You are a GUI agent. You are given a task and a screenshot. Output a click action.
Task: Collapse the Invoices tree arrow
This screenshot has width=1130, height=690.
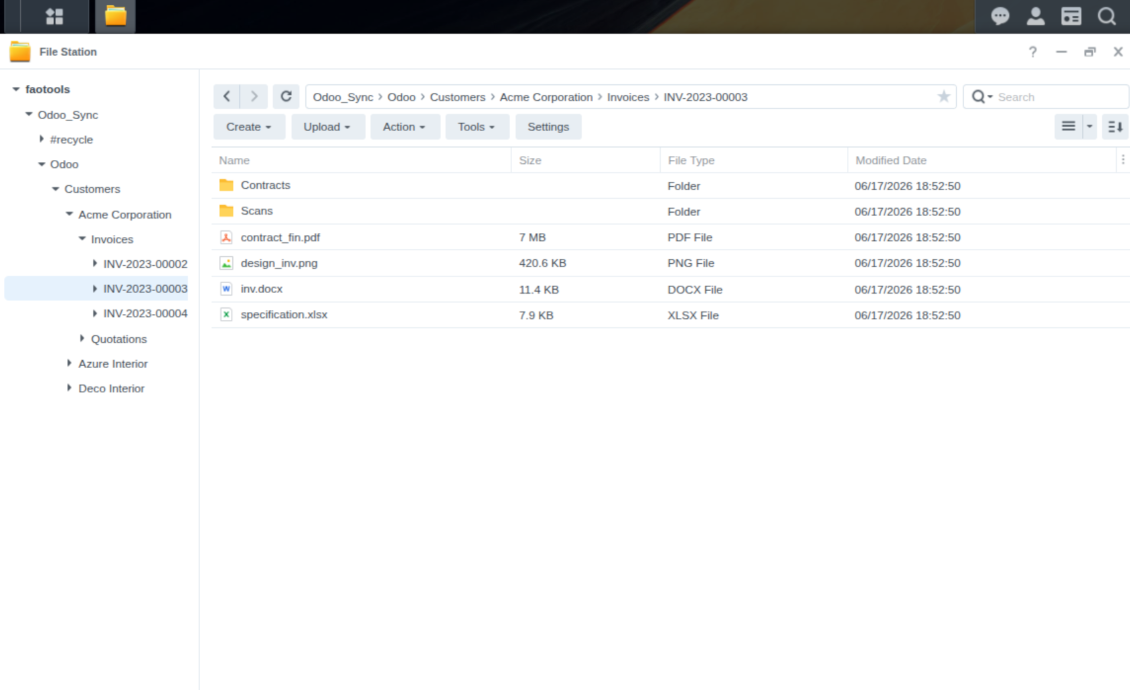(x=82, y=239)
